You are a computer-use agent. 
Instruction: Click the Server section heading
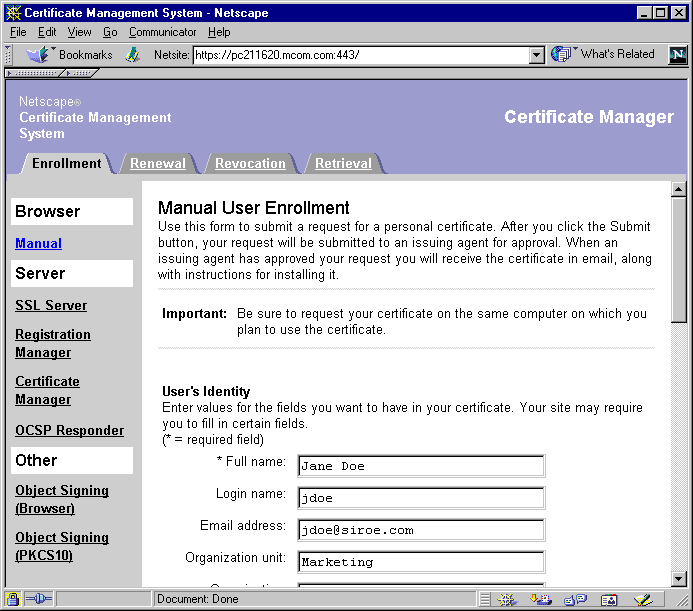tap(72, 273)
